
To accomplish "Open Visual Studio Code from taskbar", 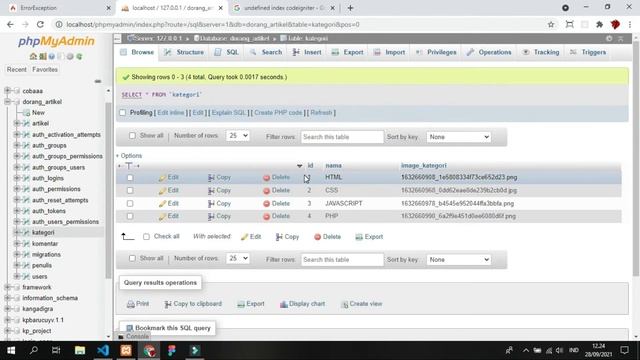I will point(103,350).
